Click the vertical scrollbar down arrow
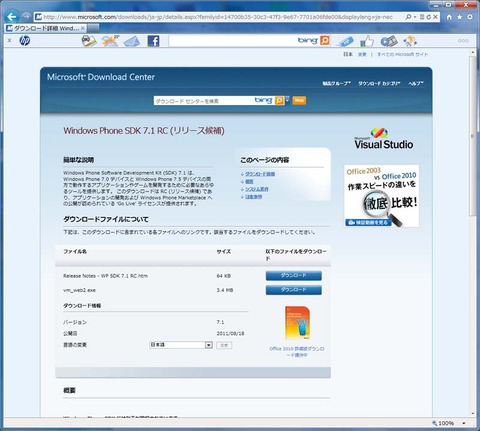480x431 pixels. (472, 414)
